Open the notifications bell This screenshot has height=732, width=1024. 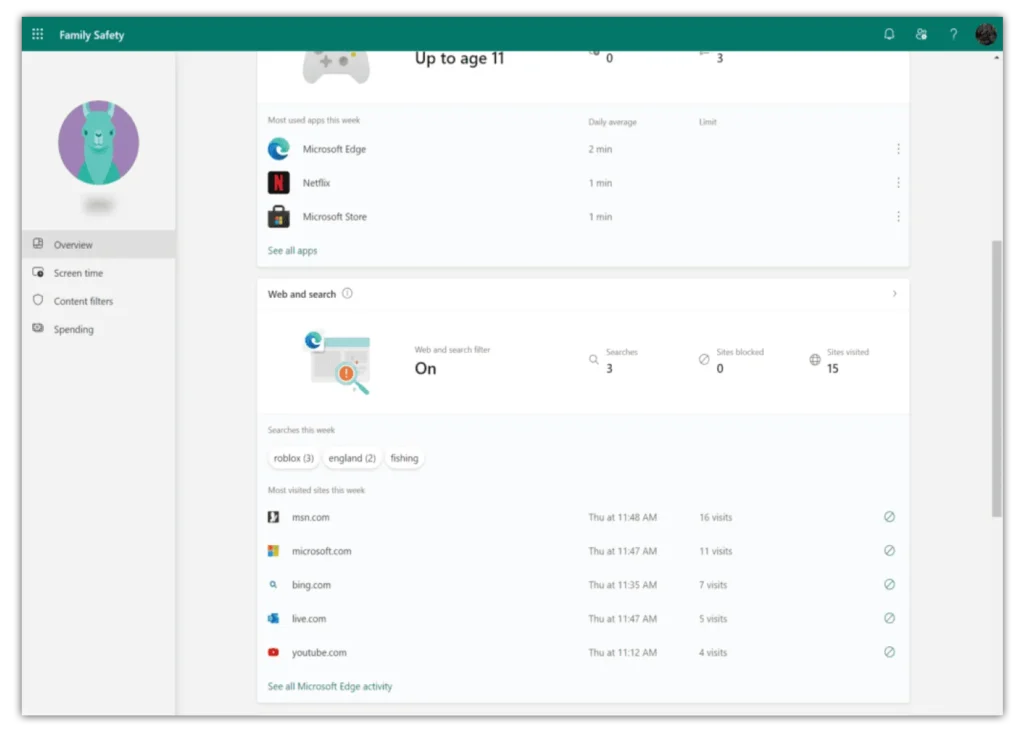[889, 34]
